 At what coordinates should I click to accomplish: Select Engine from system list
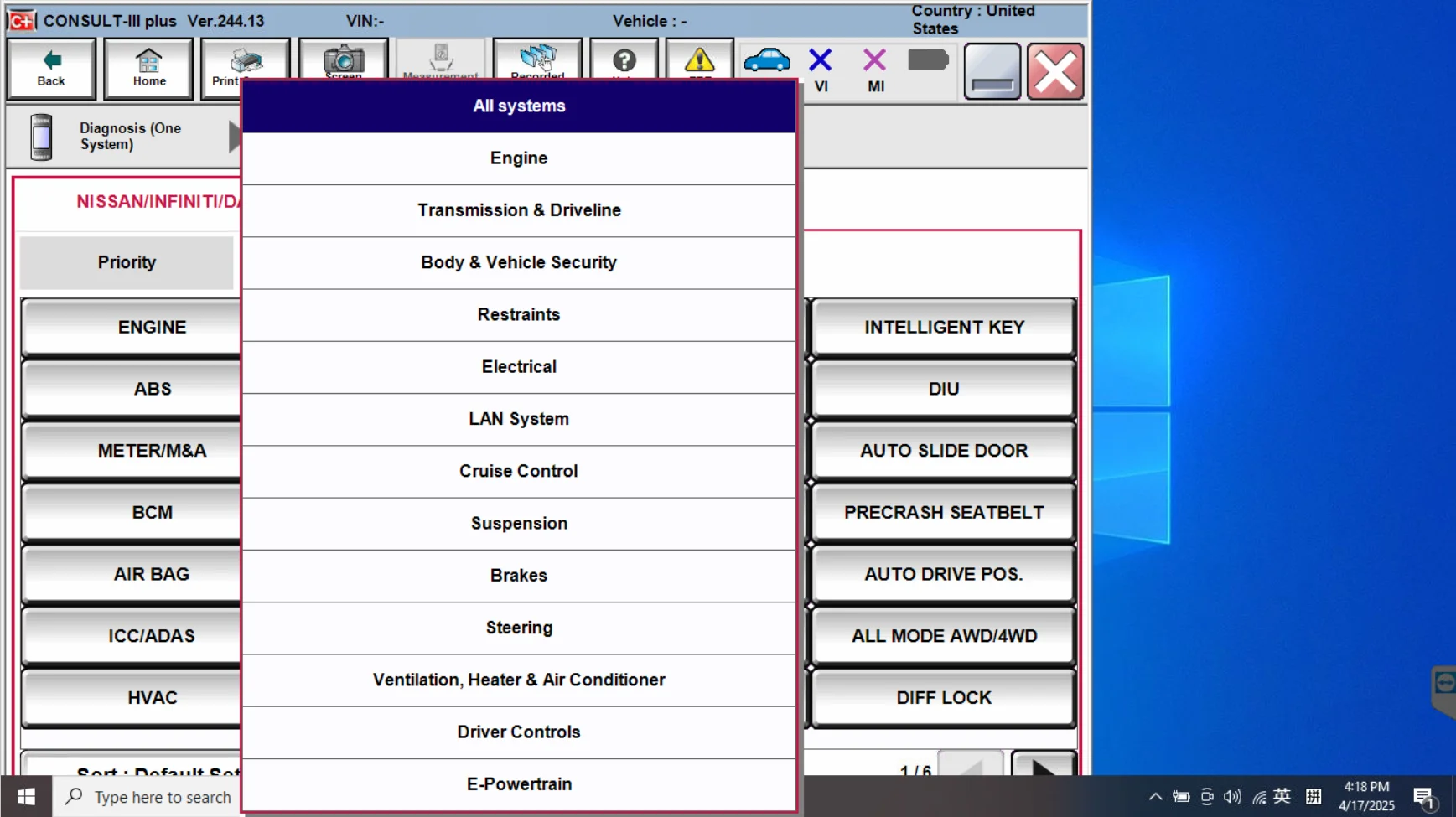(519, 158)
